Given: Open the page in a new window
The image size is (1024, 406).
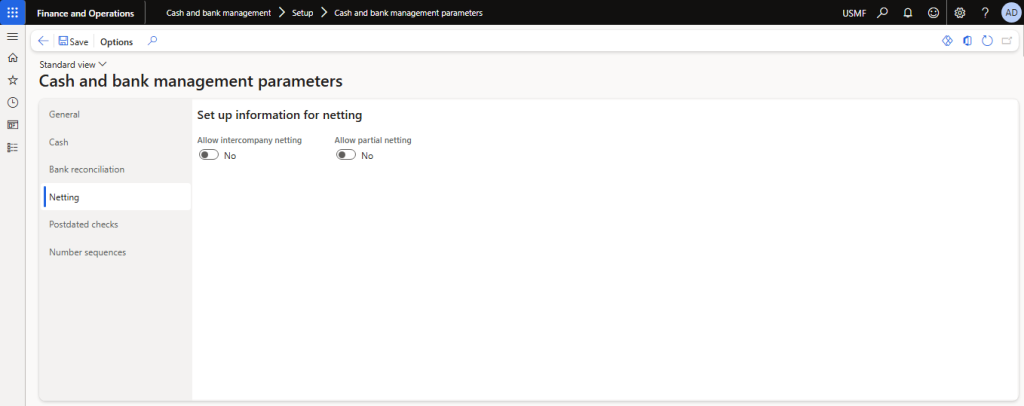Looking at the screenshot, I should (1006, 41).
